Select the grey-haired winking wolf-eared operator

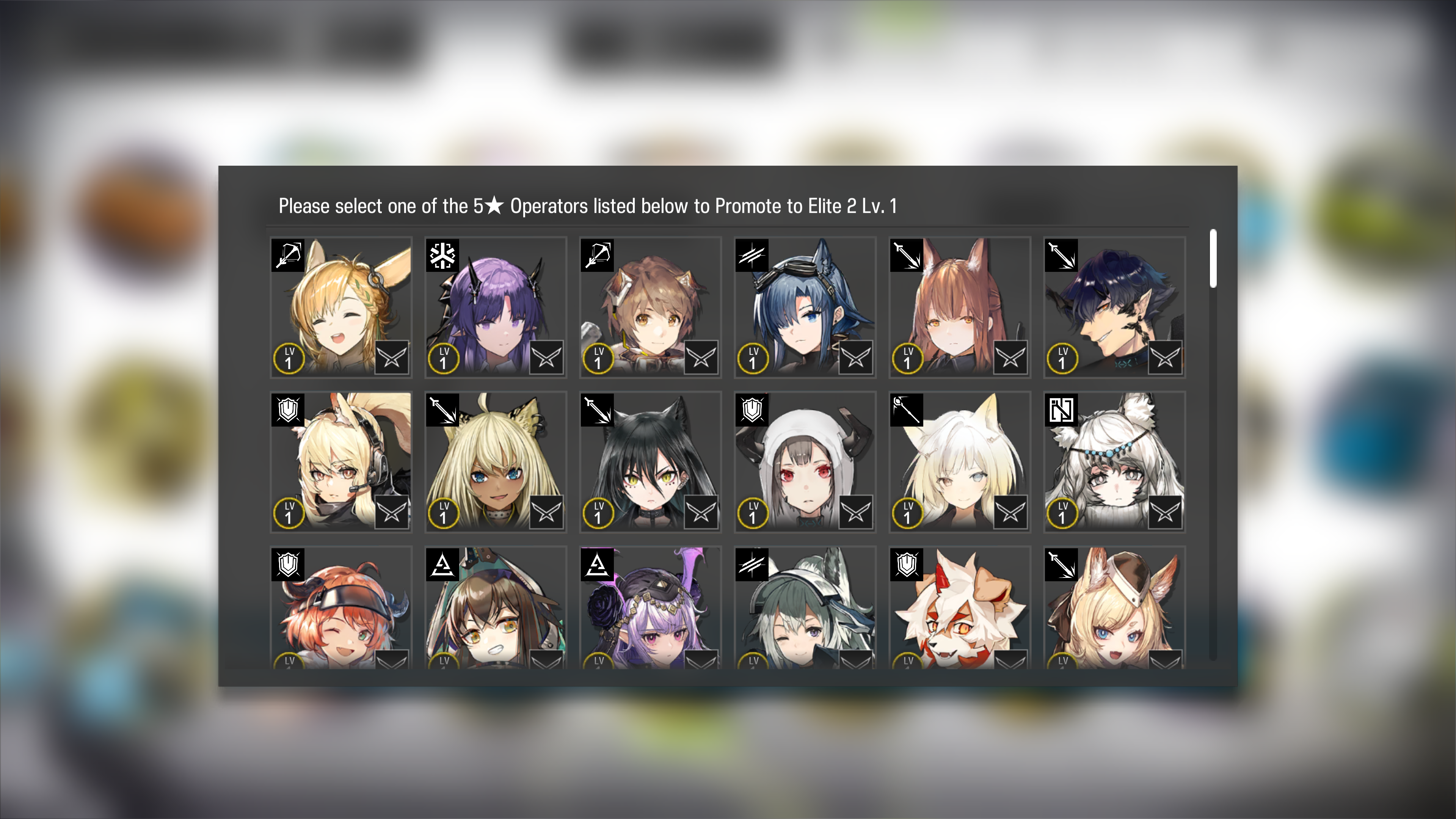pyautogui.click(x=805, y=608)
